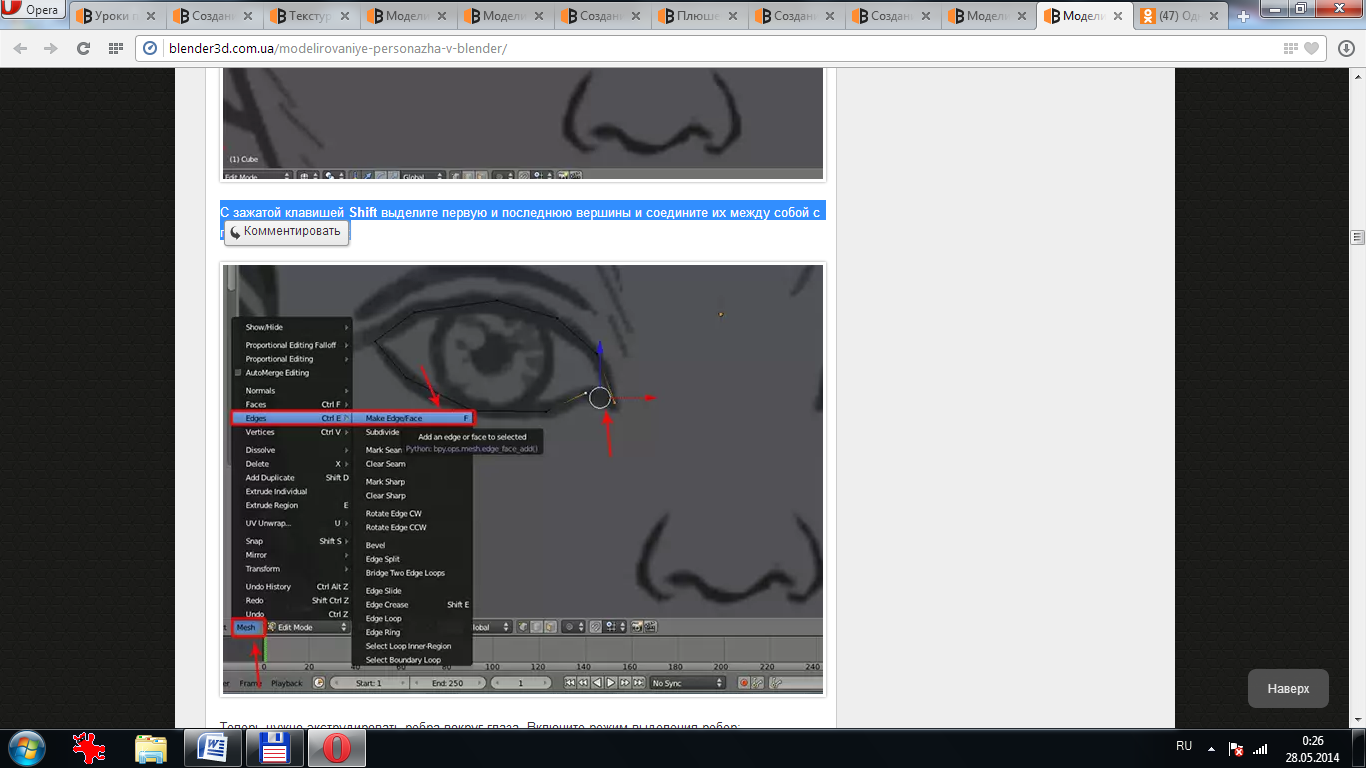Show hidden tray icons arrow
The height and width of the screenshot is (768, 1366).
pos(1212,748)
